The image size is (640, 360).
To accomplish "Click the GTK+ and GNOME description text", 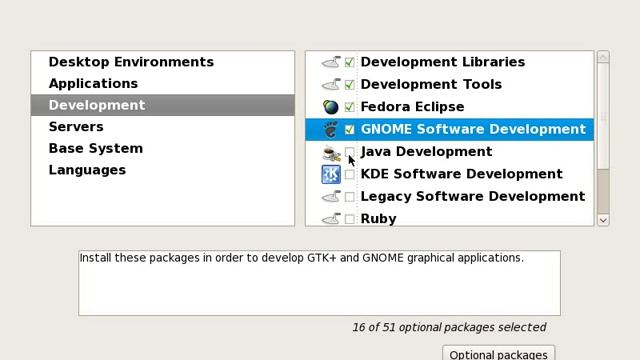I will [x=302, y=258].
